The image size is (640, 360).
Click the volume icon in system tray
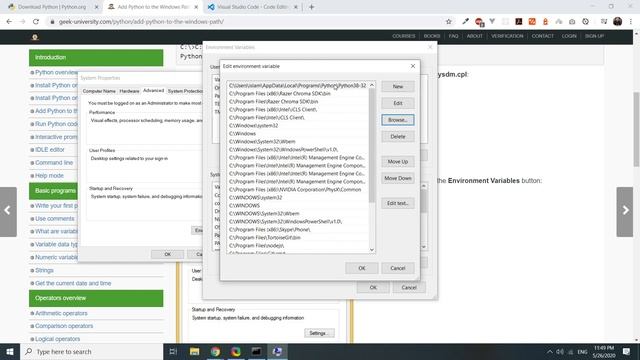[560, 352]
